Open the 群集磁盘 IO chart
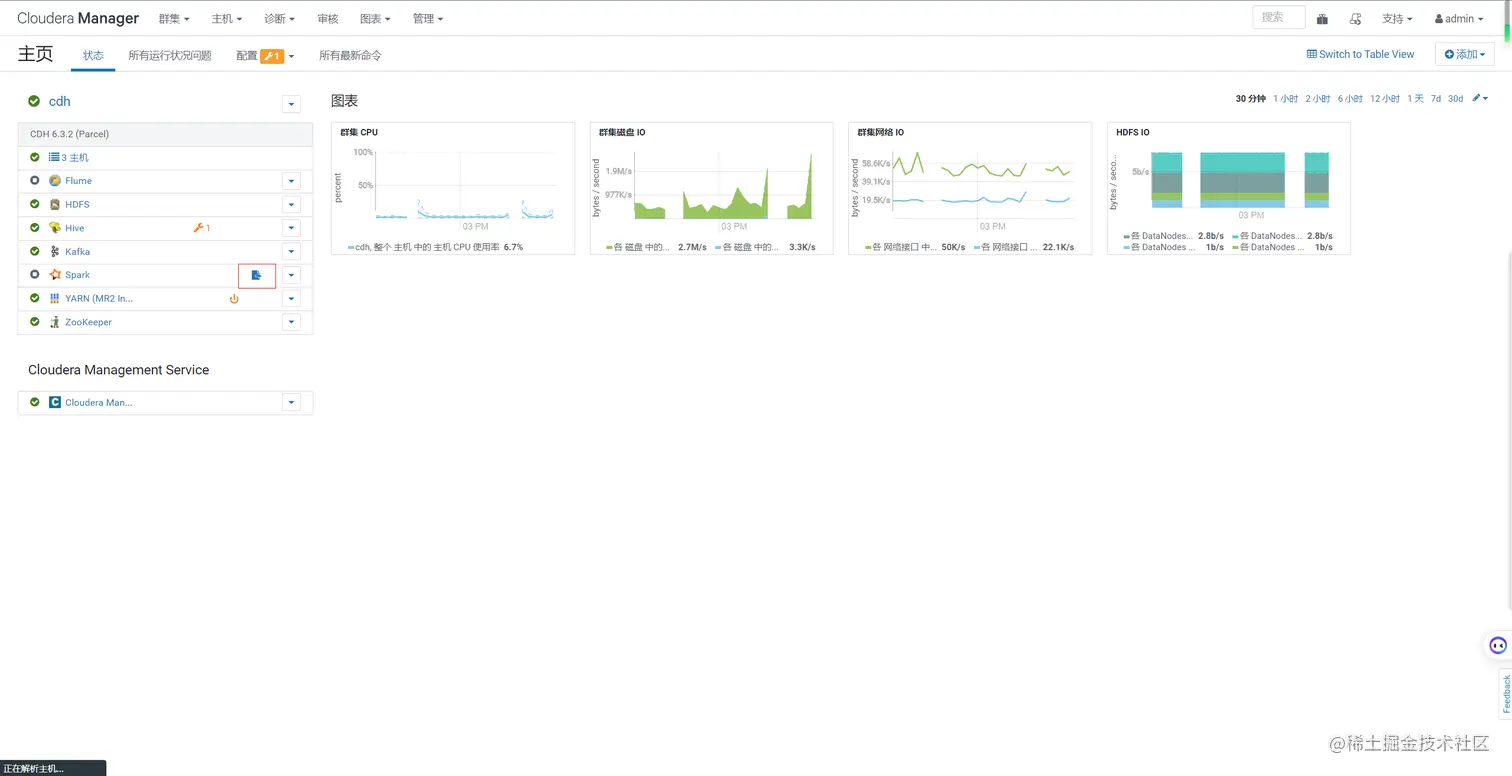The image size is (1512, 776). (x=711, y=188)
